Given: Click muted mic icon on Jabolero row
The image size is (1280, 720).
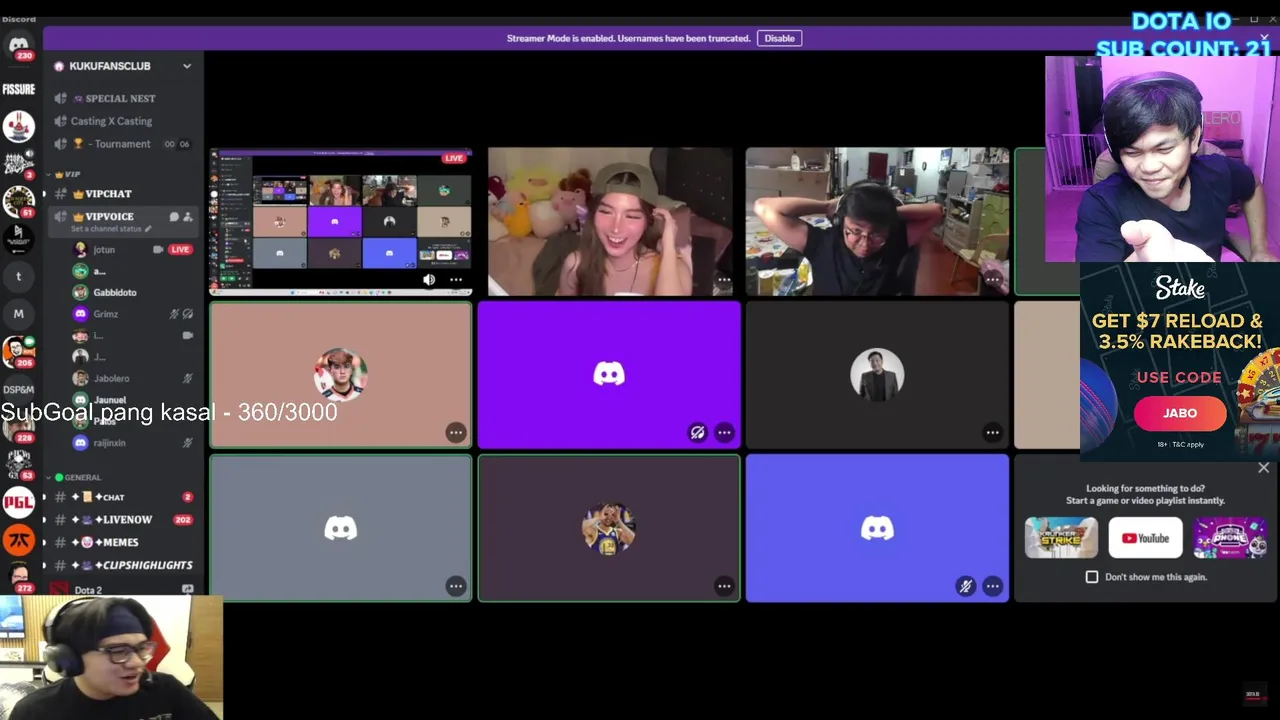Looking at the screenshot, I should [188, 379].
